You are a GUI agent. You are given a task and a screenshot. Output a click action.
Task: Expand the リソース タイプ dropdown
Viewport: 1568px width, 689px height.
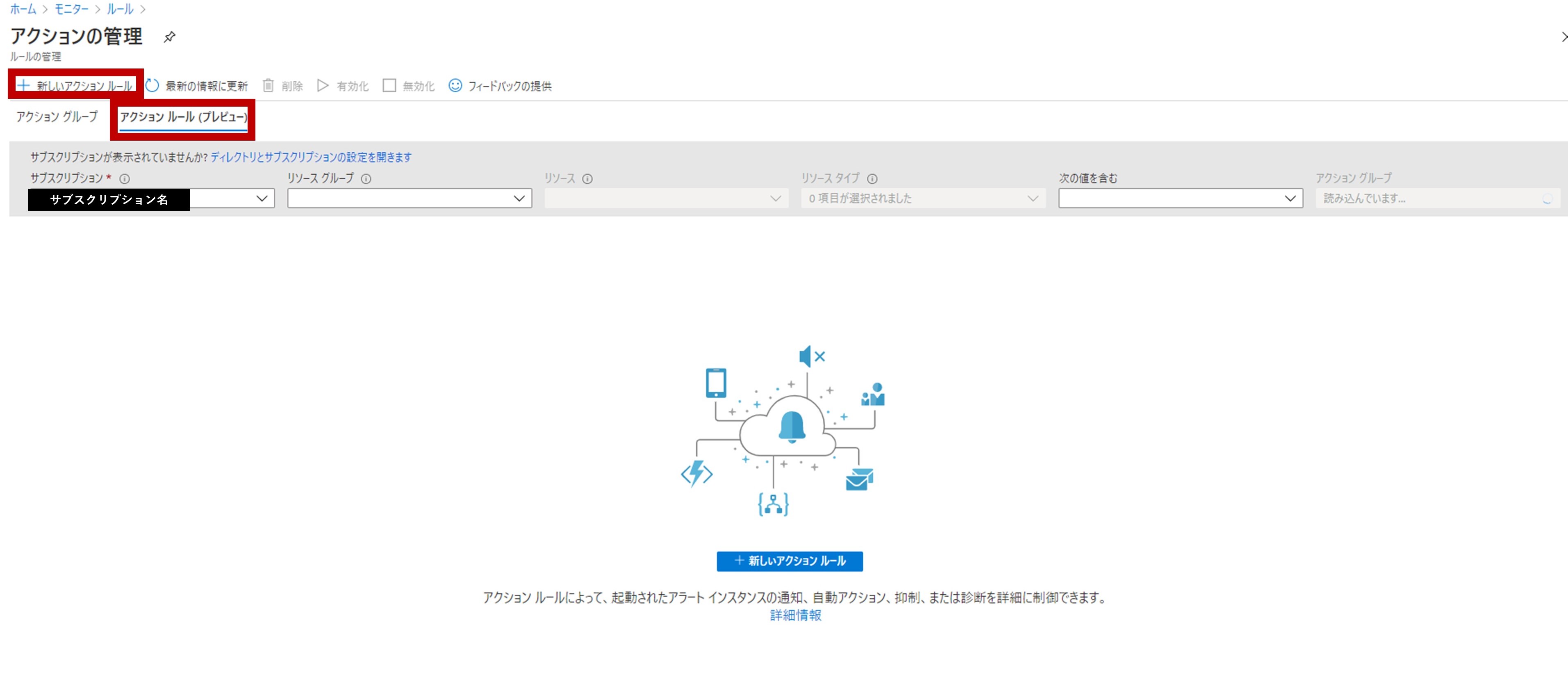pyautogui.click(x=1032, y=198)
